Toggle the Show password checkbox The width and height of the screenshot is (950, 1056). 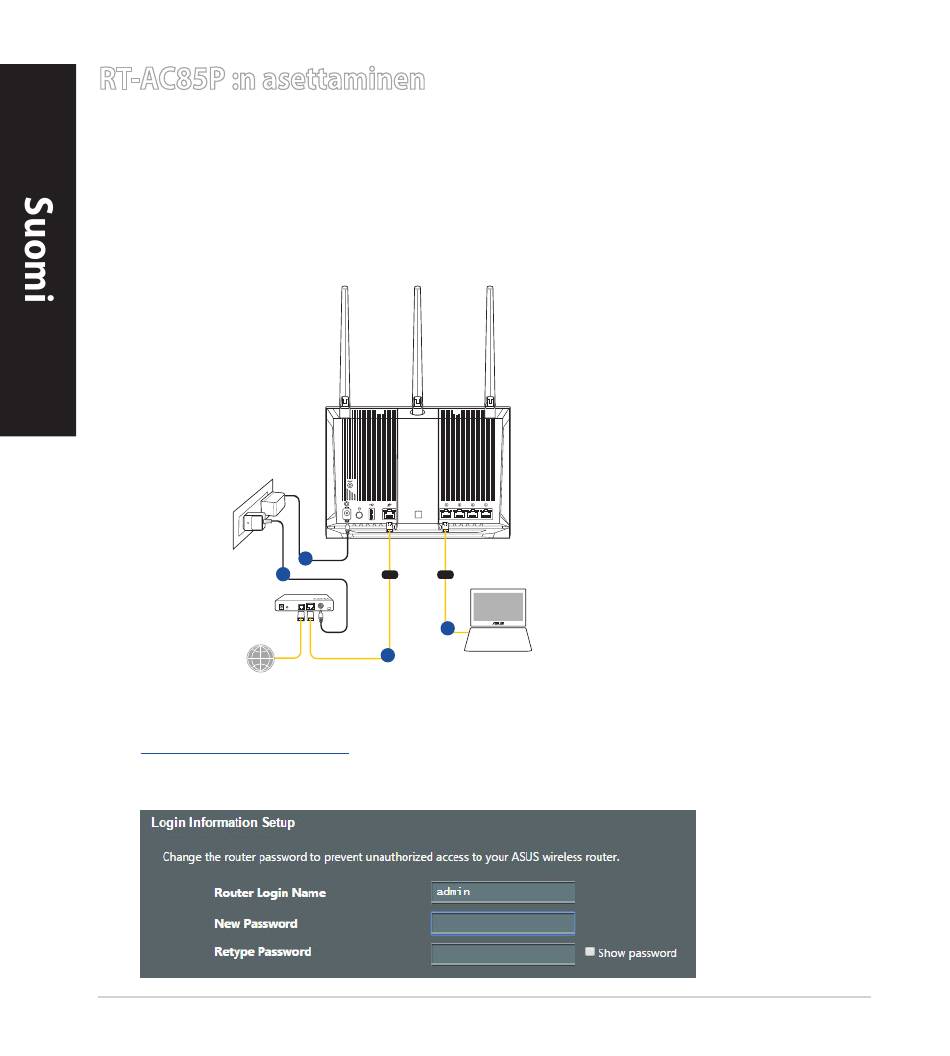pyautogui.click(x=590, y=952)
